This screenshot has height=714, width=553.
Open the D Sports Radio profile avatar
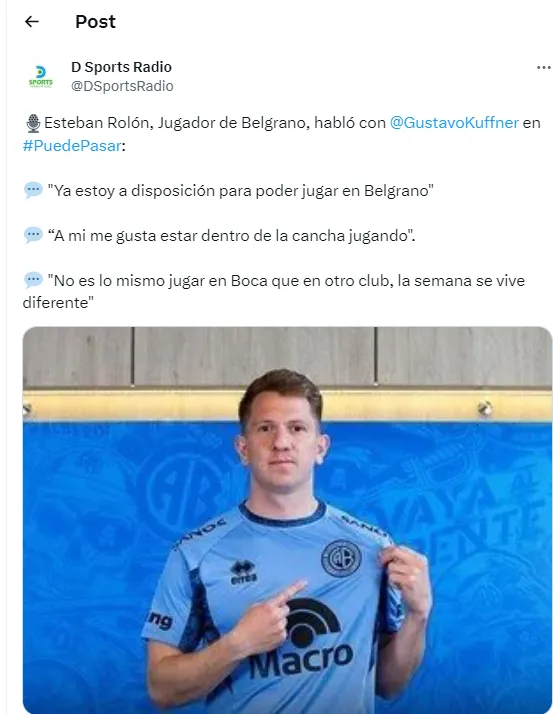coord(41,76)
